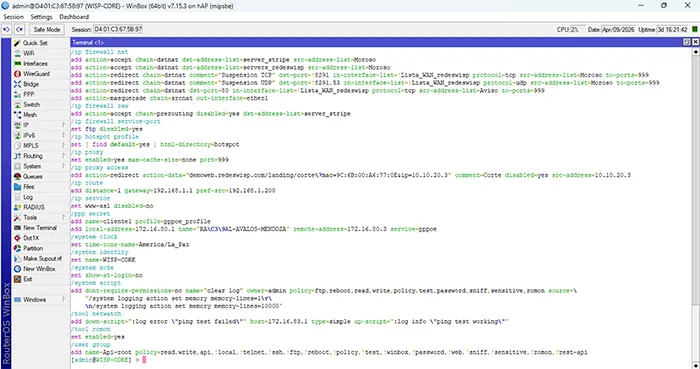Expand the Windows submenu arrow

pos(64,300)
